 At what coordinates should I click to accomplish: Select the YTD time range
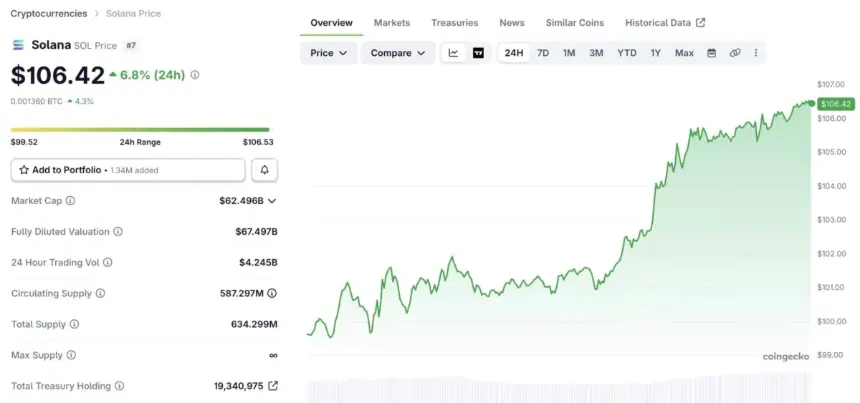pos(627,53)
